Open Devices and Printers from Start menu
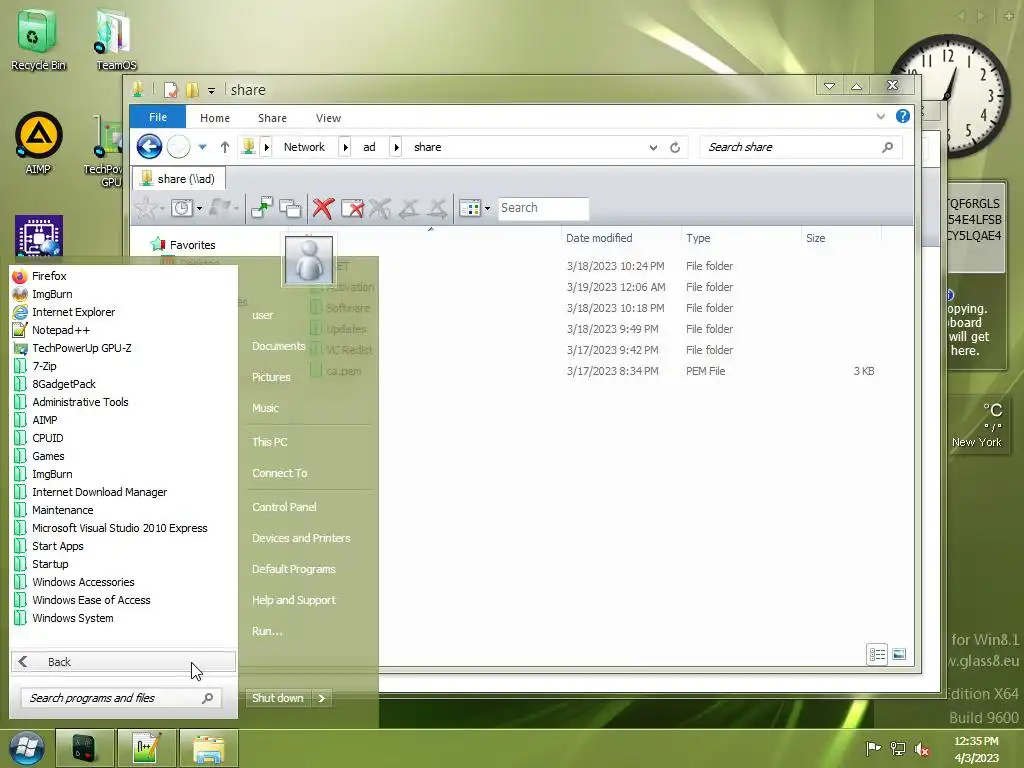1024x768 pixels. (x=301, y=538)
